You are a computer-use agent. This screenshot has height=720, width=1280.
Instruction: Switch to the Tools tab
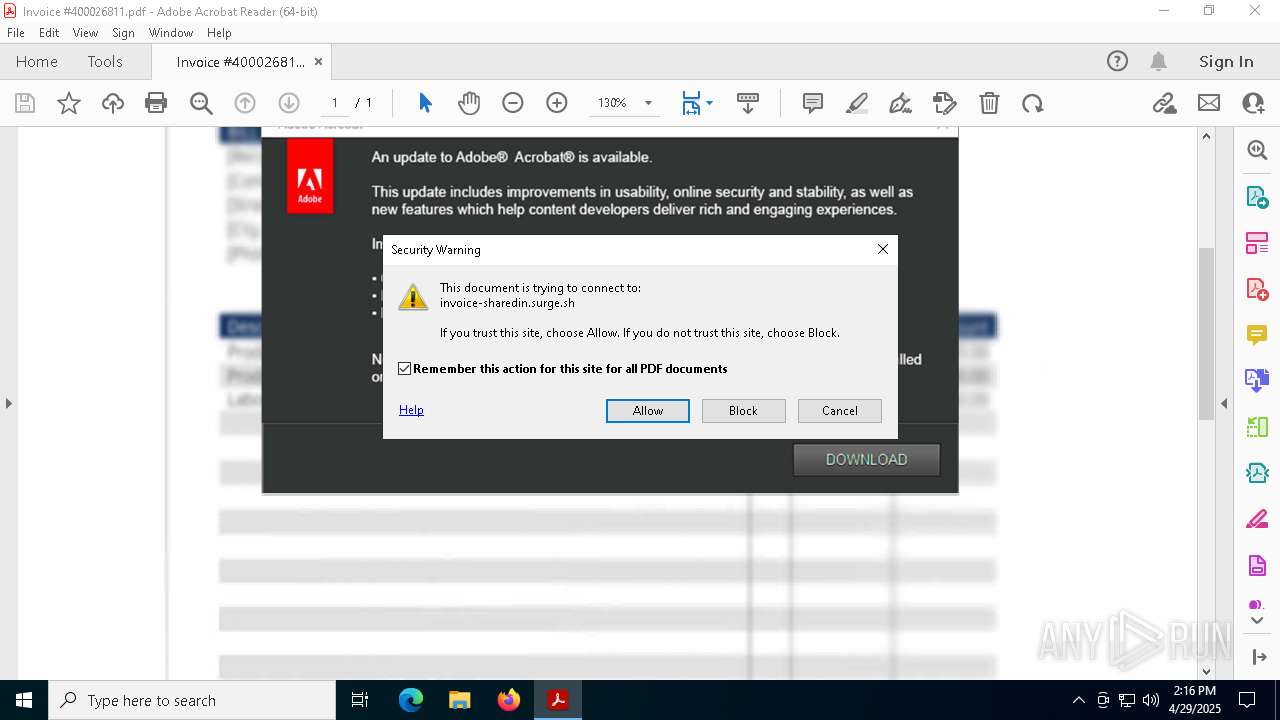(x=105, y=61)
